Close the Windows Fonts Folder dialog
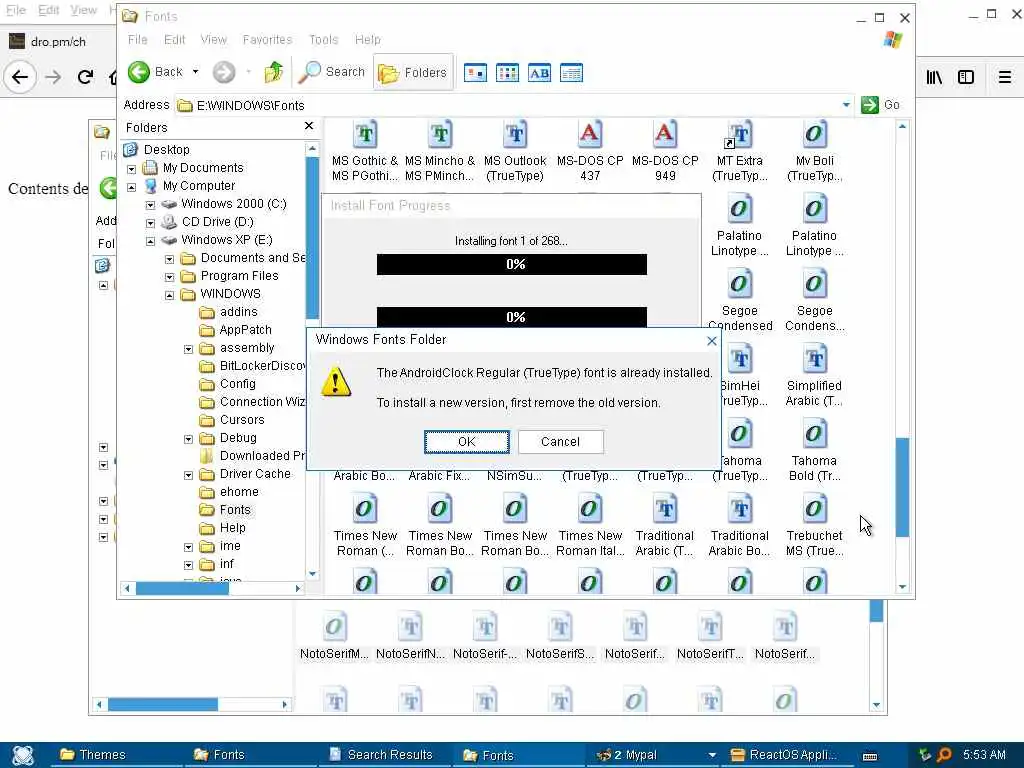The width and height of the screenshot is (1024, 768). point(712,340)
